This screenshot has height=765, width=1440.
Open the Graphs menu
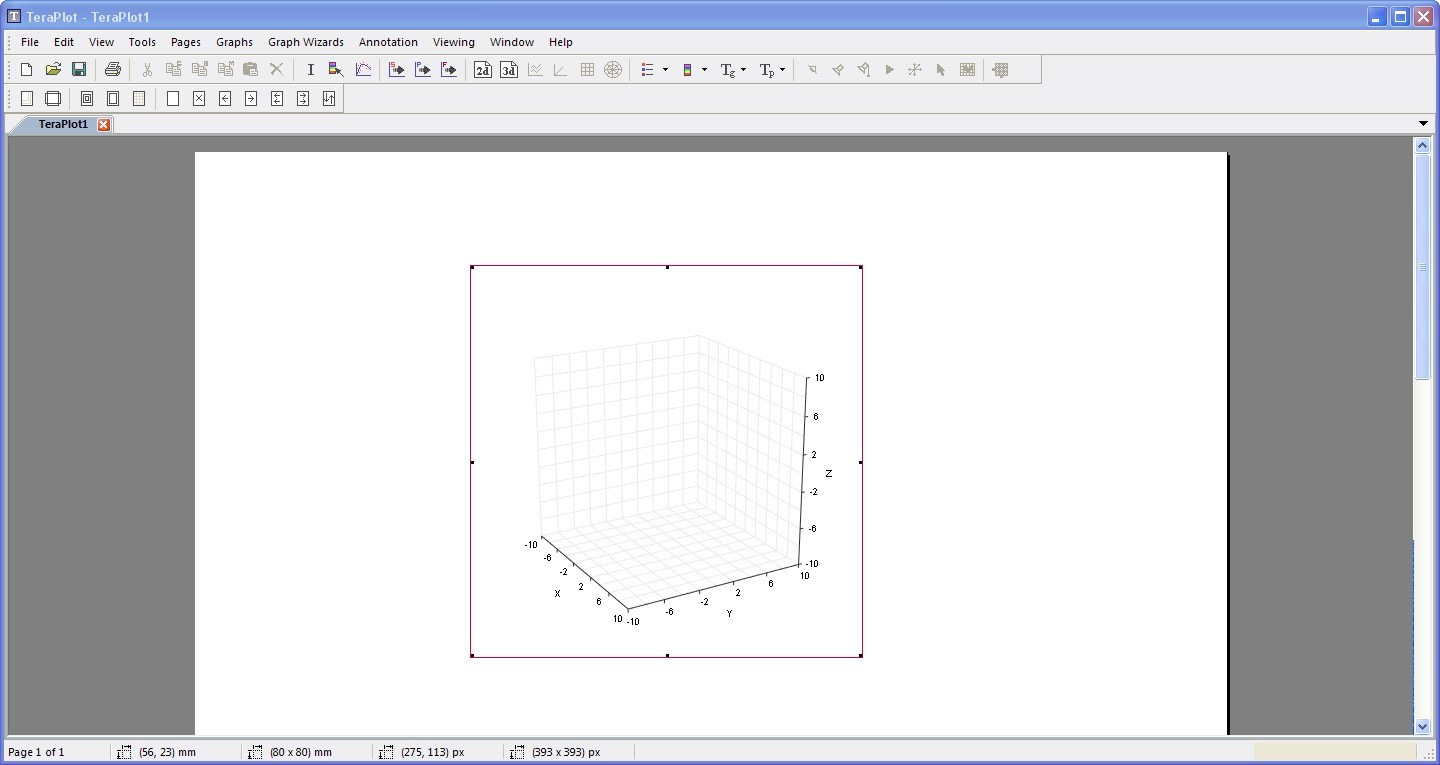[x=234, y=42]
